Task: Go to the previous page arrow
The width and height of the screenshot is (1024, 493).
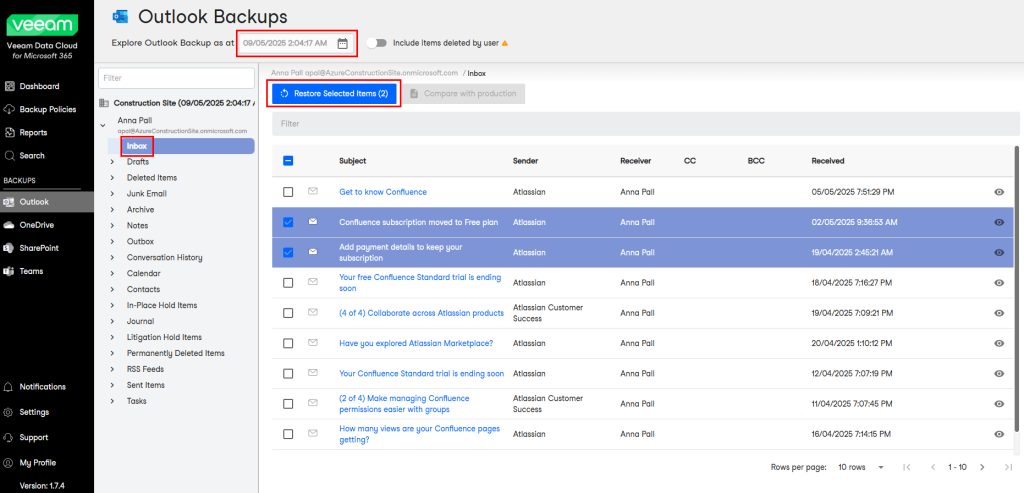Action: coord(933,467)
